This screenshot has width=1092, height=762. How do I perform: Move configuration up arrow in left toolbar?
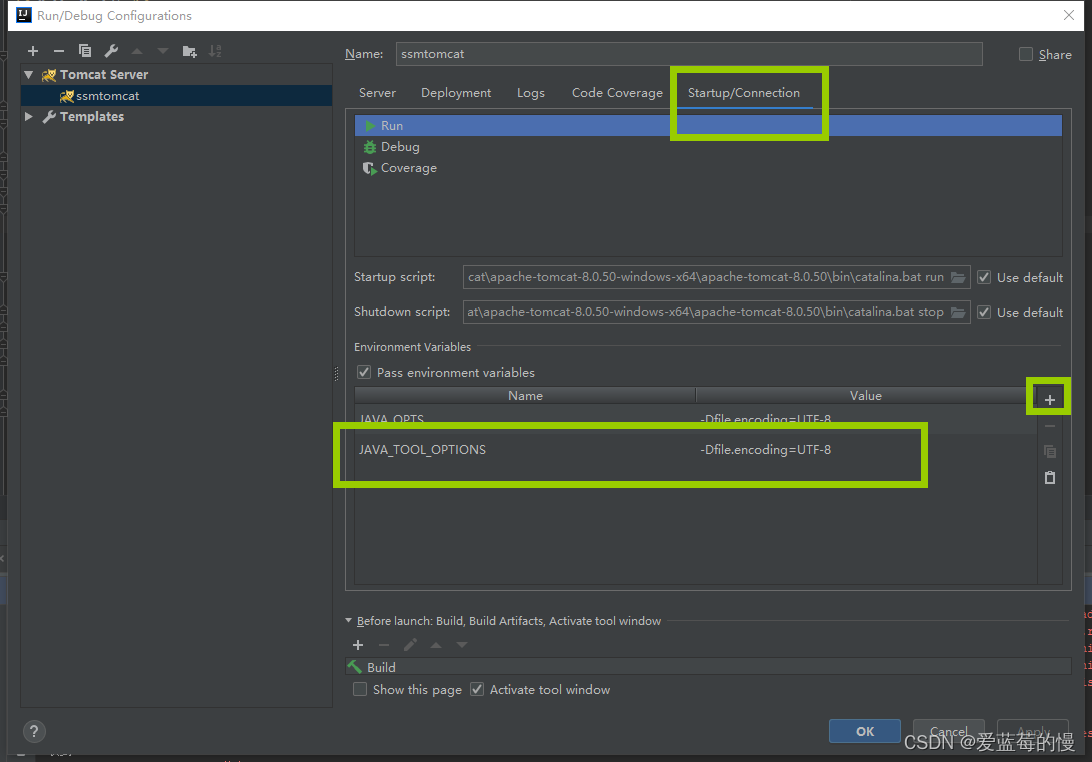[x=136, y=51]
